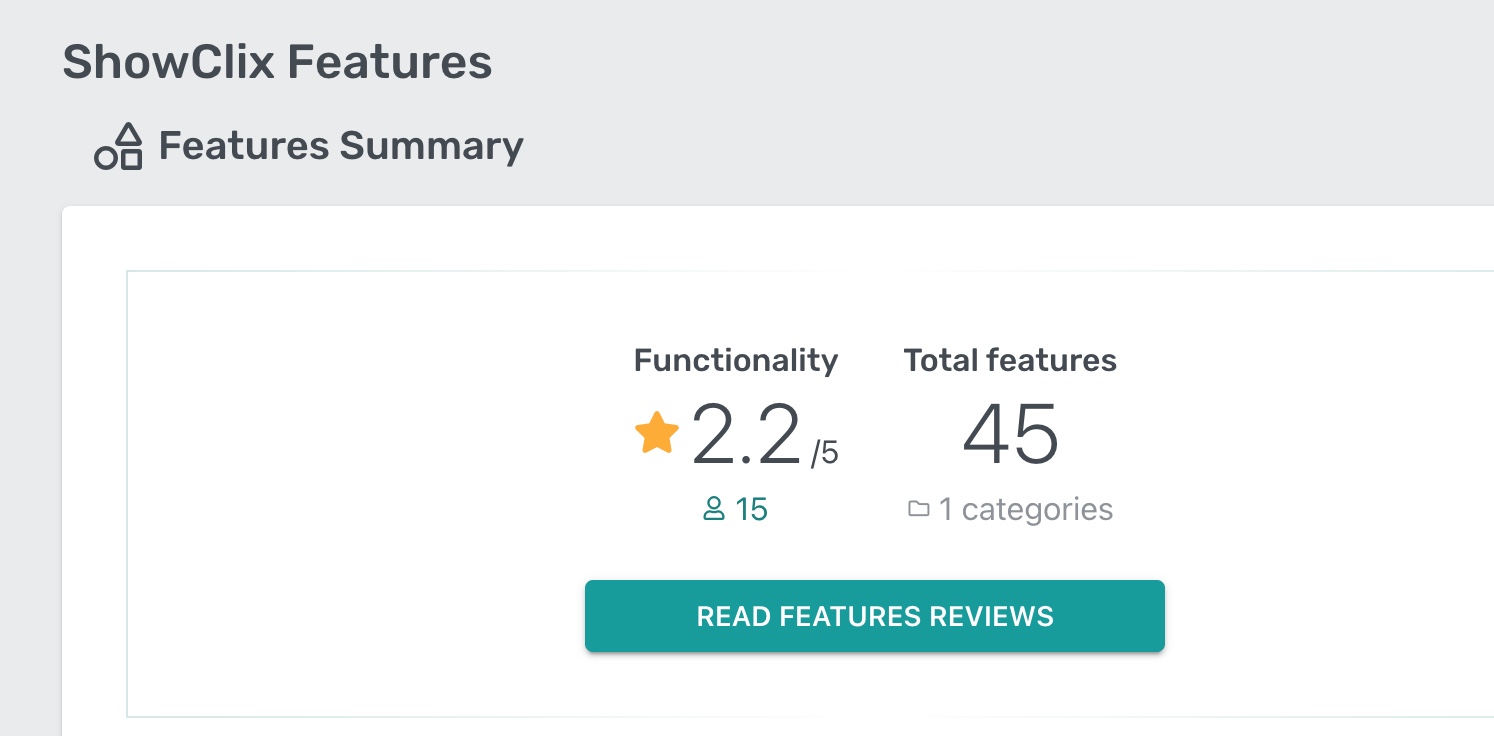Click the word Summary in the section title
Viewport: 1494px width, 736px height.
431,146
